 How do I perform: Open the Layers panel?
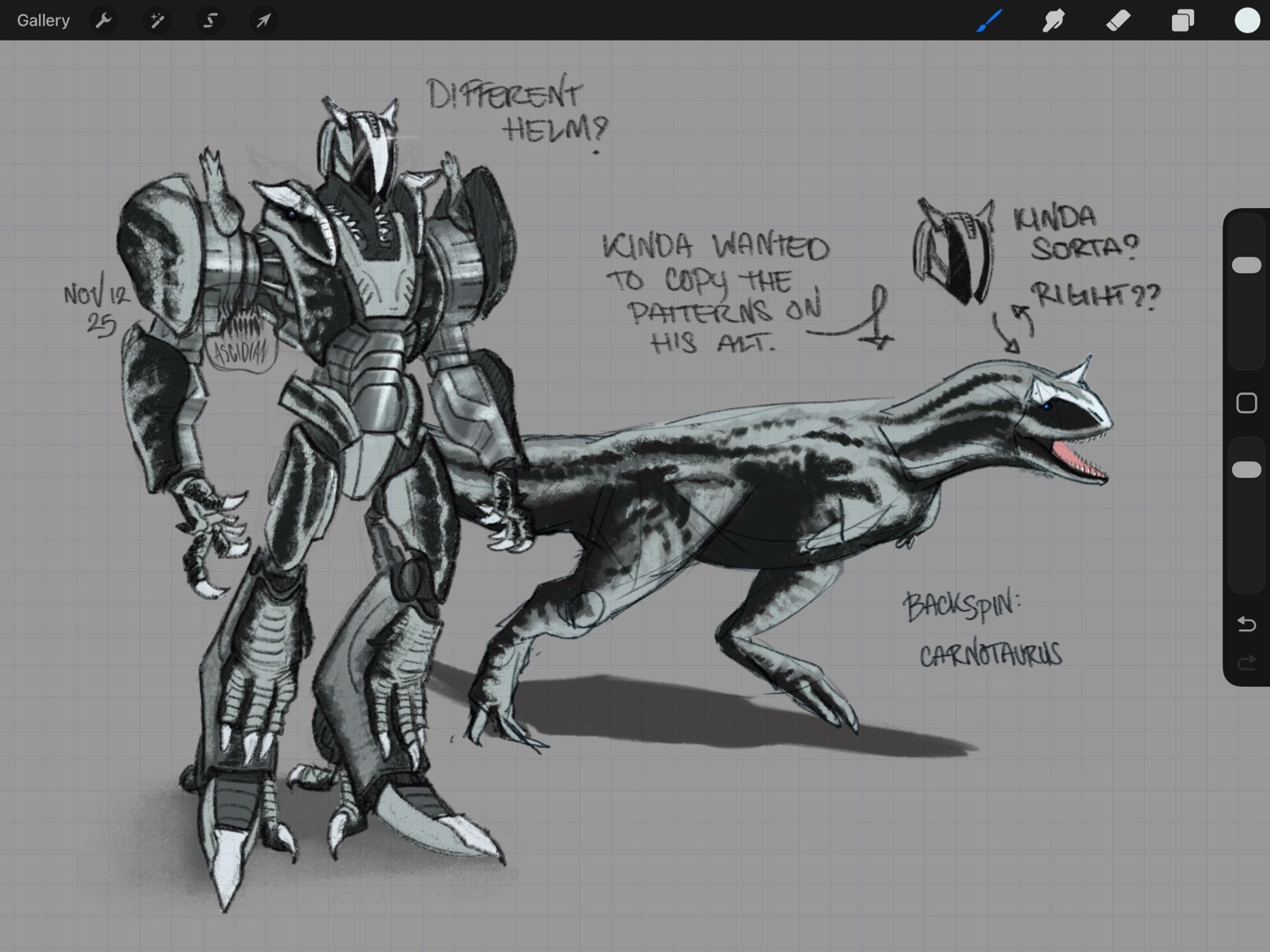[x=1183, y=20]
